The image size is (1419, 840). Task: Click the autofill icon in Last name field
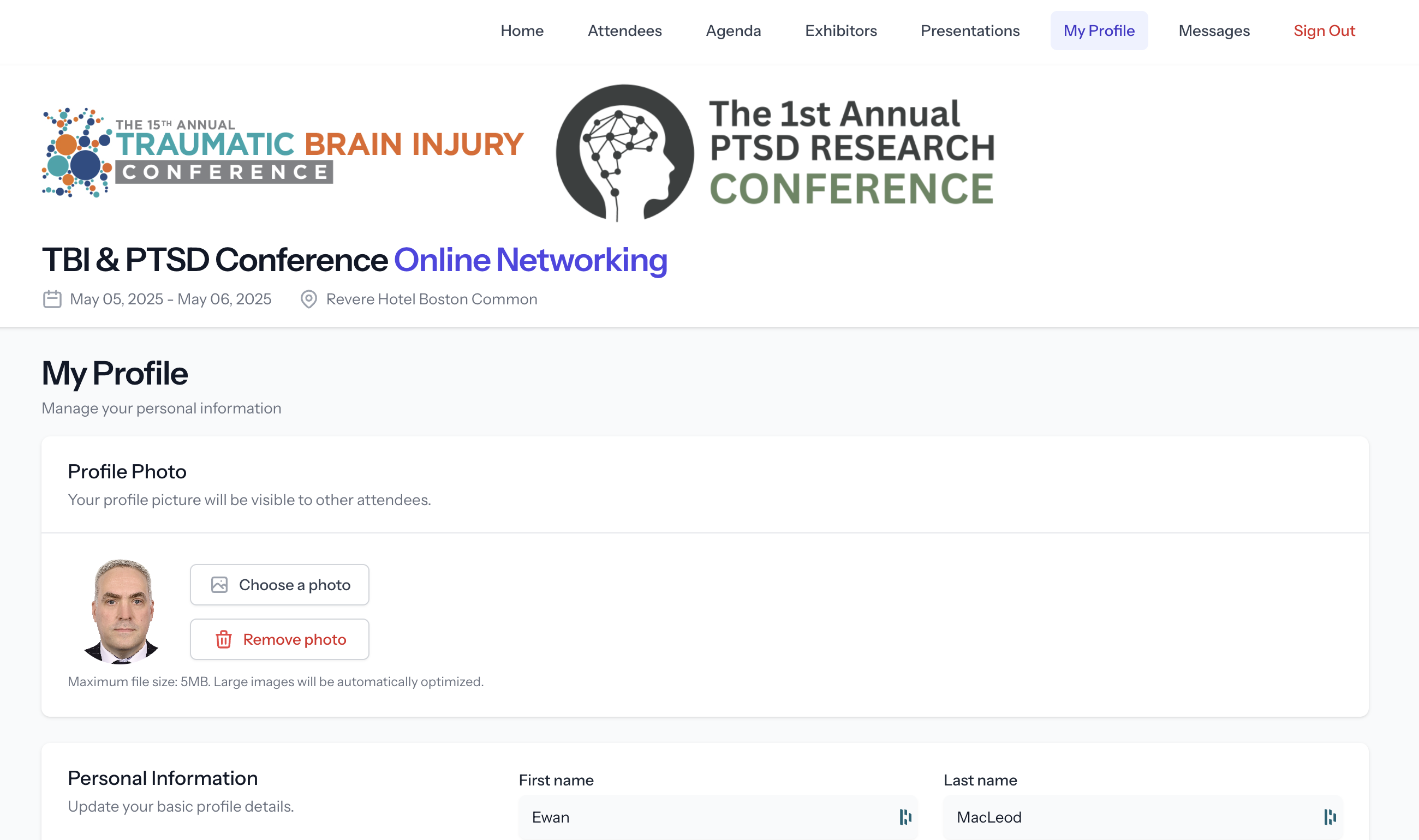(1329, 817)
